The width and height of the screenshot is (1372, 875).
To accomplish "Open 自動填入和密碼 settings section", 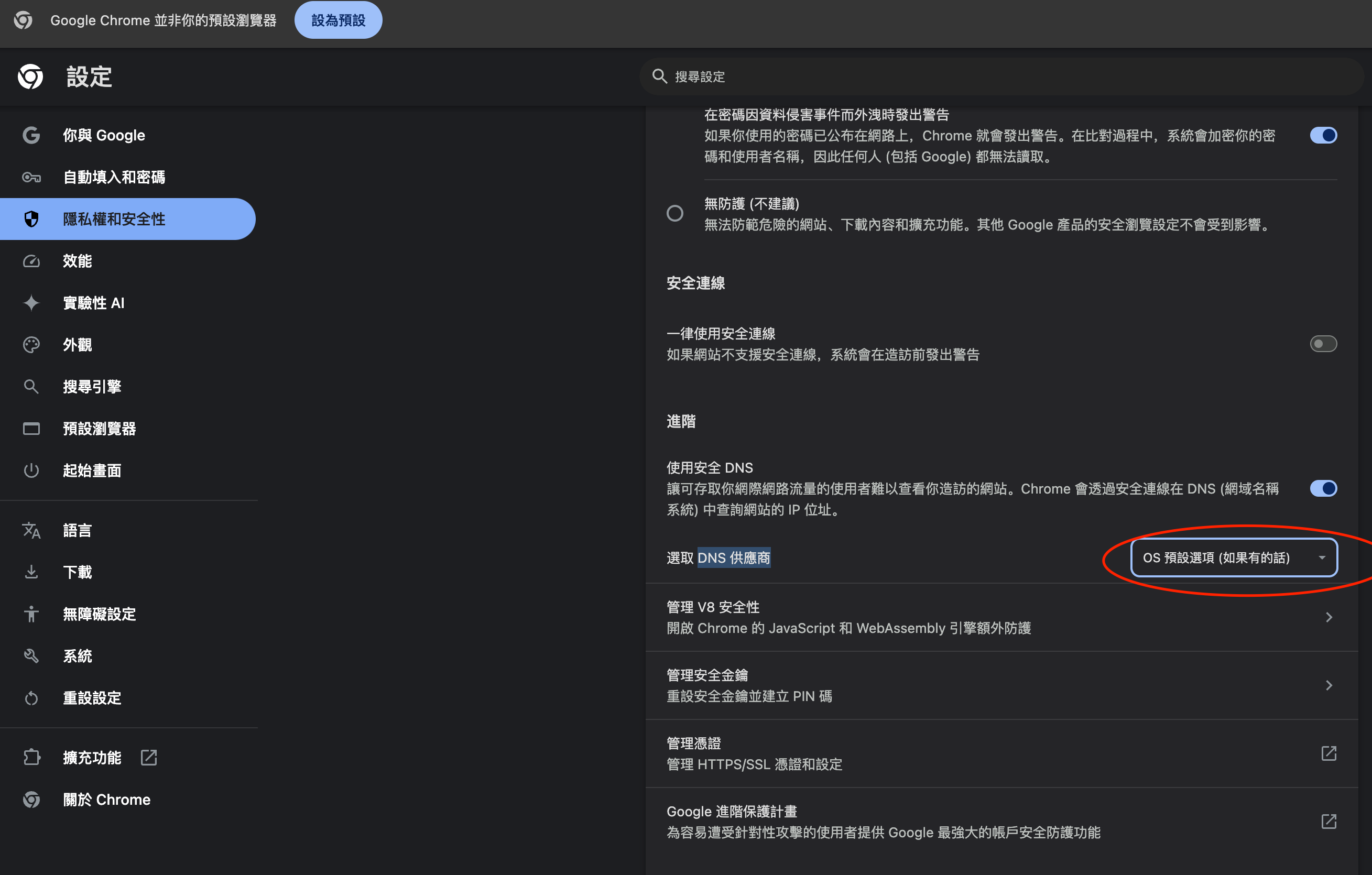I will click(128, 177).
